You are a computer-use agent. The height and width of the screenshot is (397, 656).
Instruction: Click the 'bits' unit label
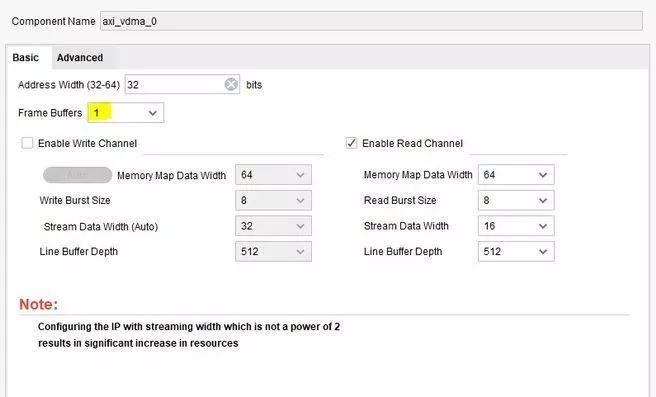(254, 85)
